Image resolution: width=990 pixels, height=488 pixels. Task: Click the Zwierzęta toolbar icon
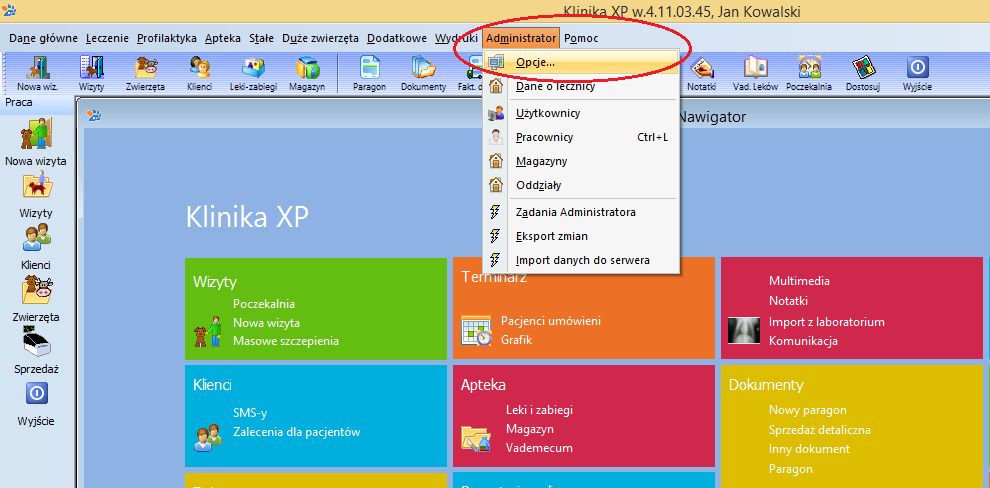[x=146, y=73]
